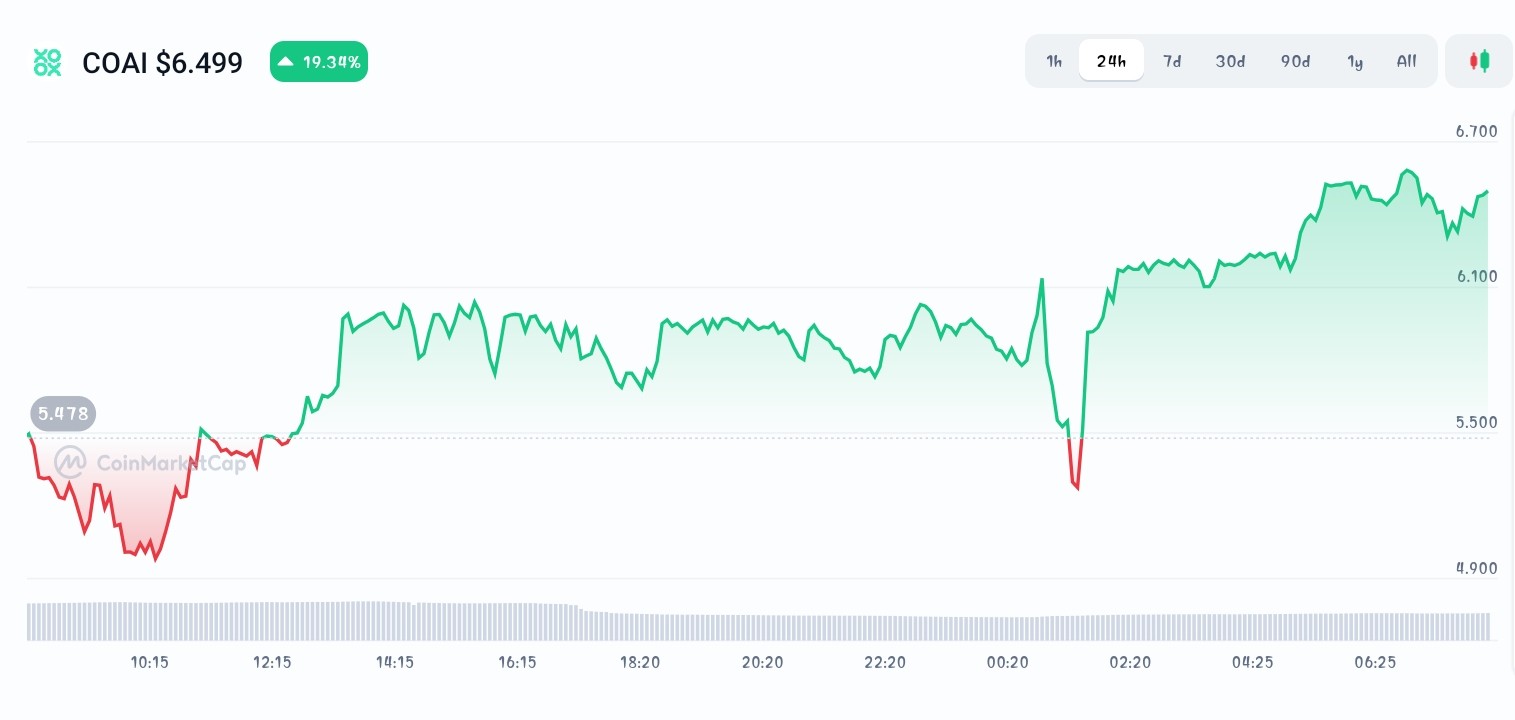Click the 6.700 price axis label
This screenshot has height=720, width=1515.
[1475, 131]
